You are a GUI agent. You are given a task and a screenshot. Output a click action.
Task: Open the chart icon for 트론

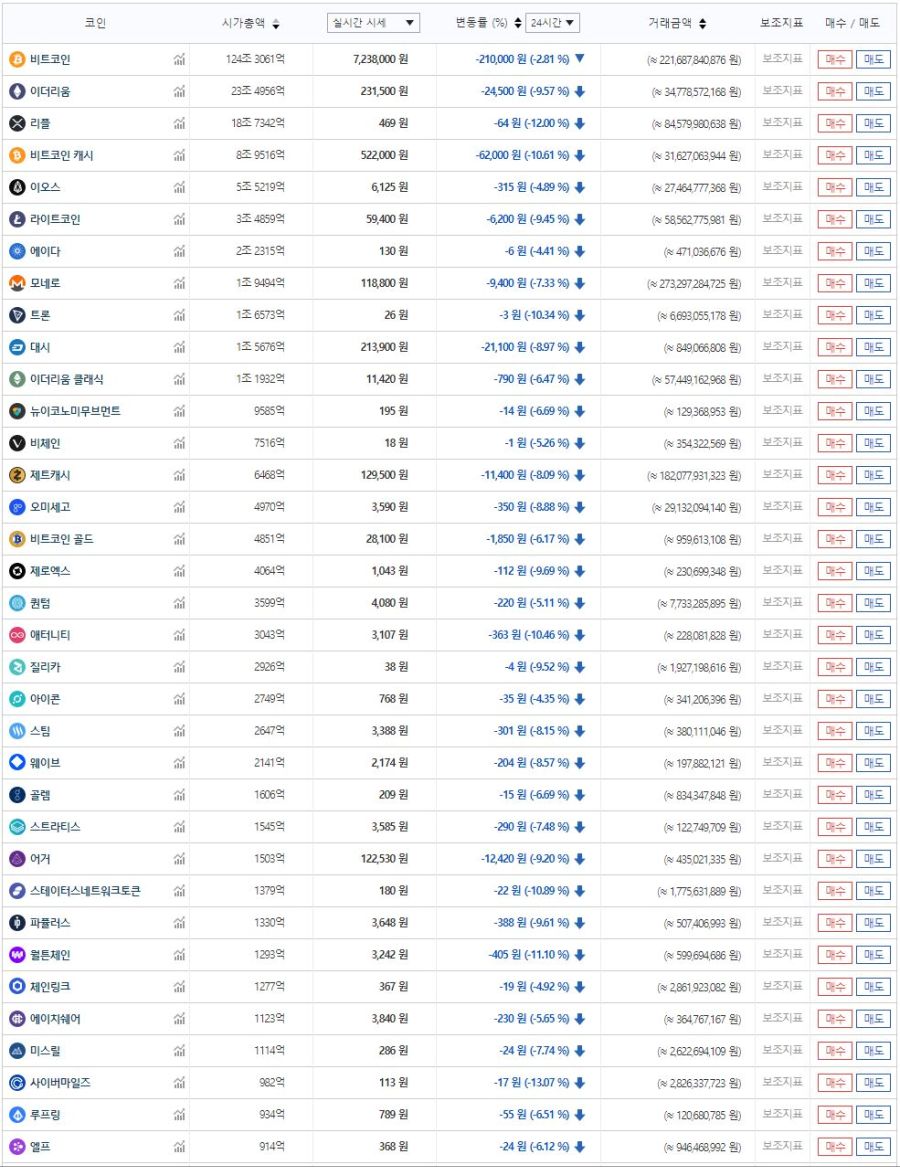click(179, 316)
